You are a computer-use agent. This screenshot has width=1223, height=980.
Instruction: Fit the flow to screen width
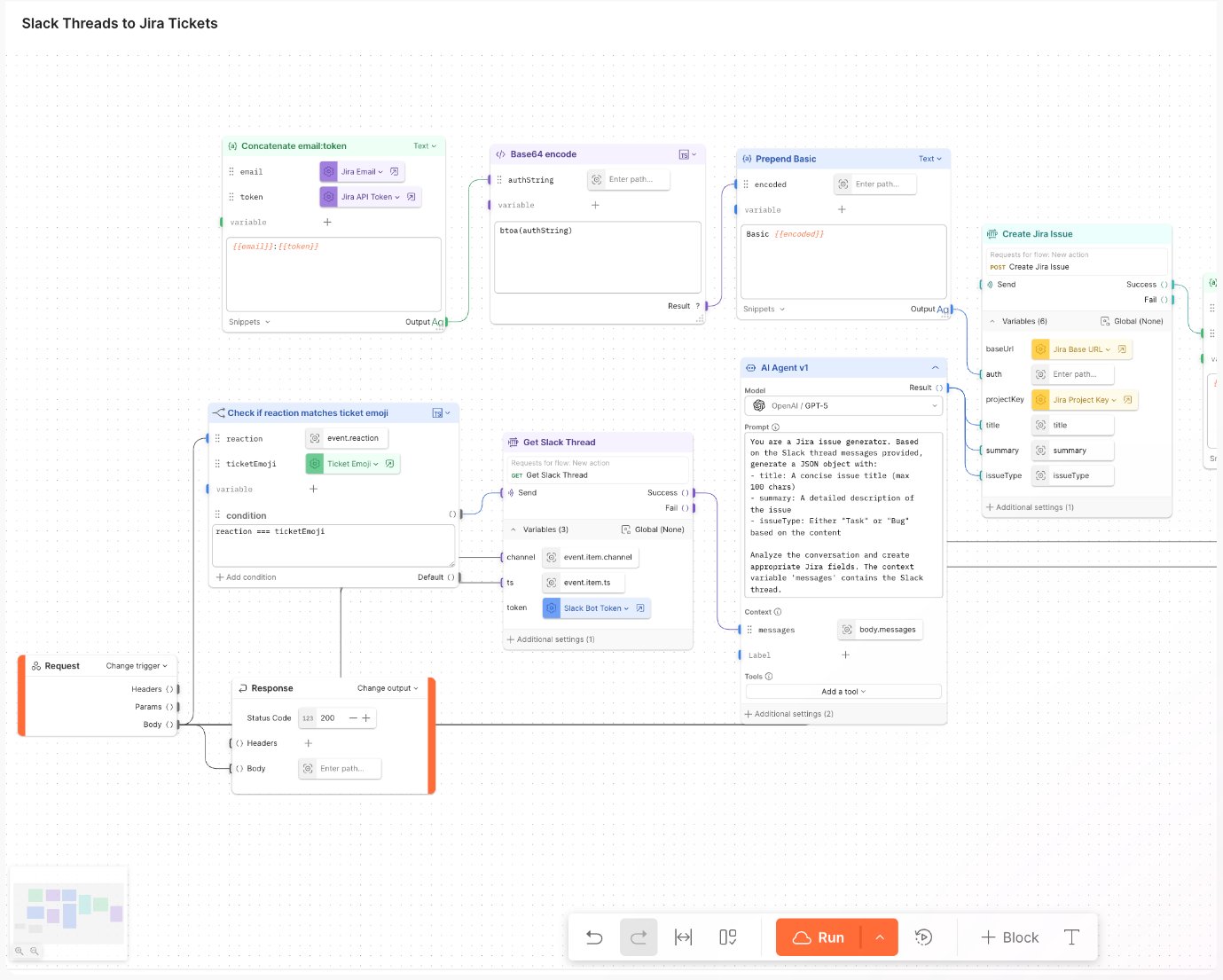click(x=684, y=937)
